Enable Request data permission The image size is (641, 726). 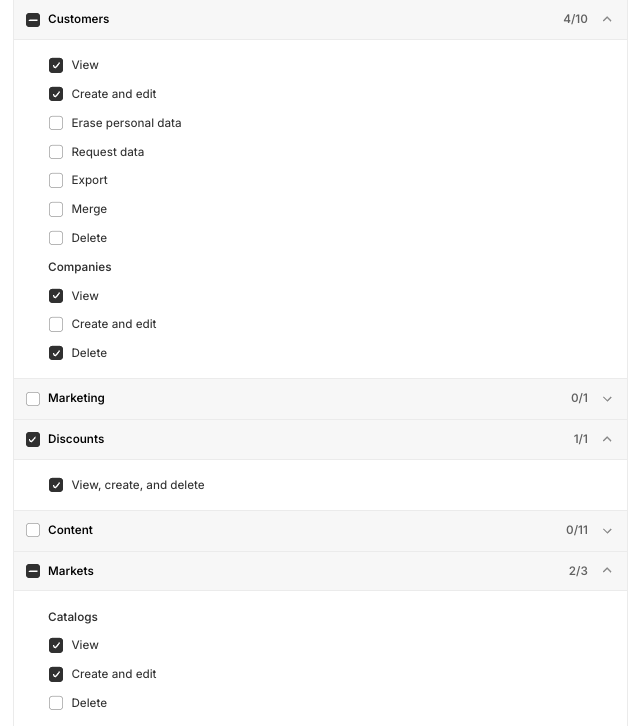(x=56, y=152)
